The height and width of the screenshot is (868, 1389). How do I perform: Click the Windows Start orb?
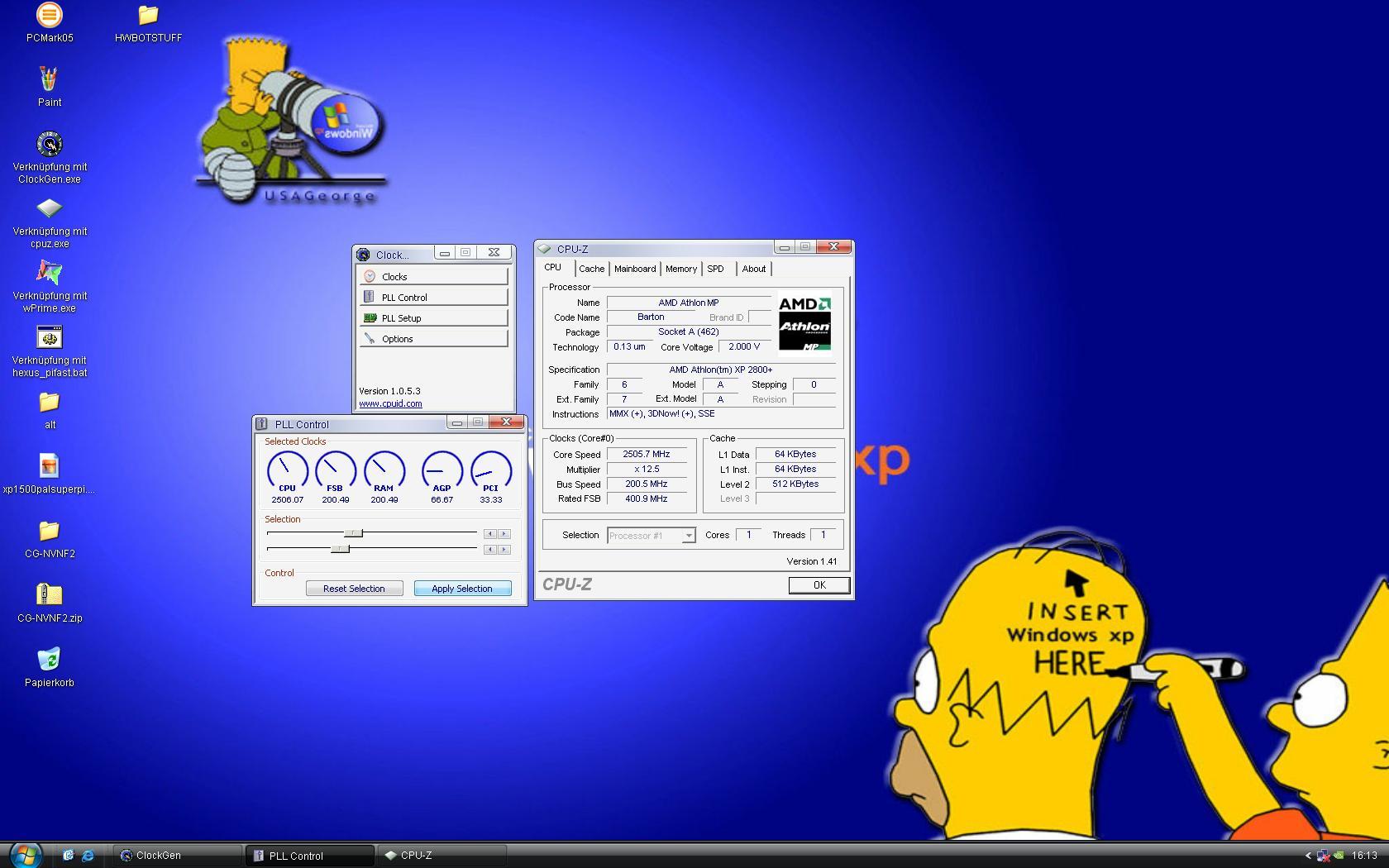point(25,855)
